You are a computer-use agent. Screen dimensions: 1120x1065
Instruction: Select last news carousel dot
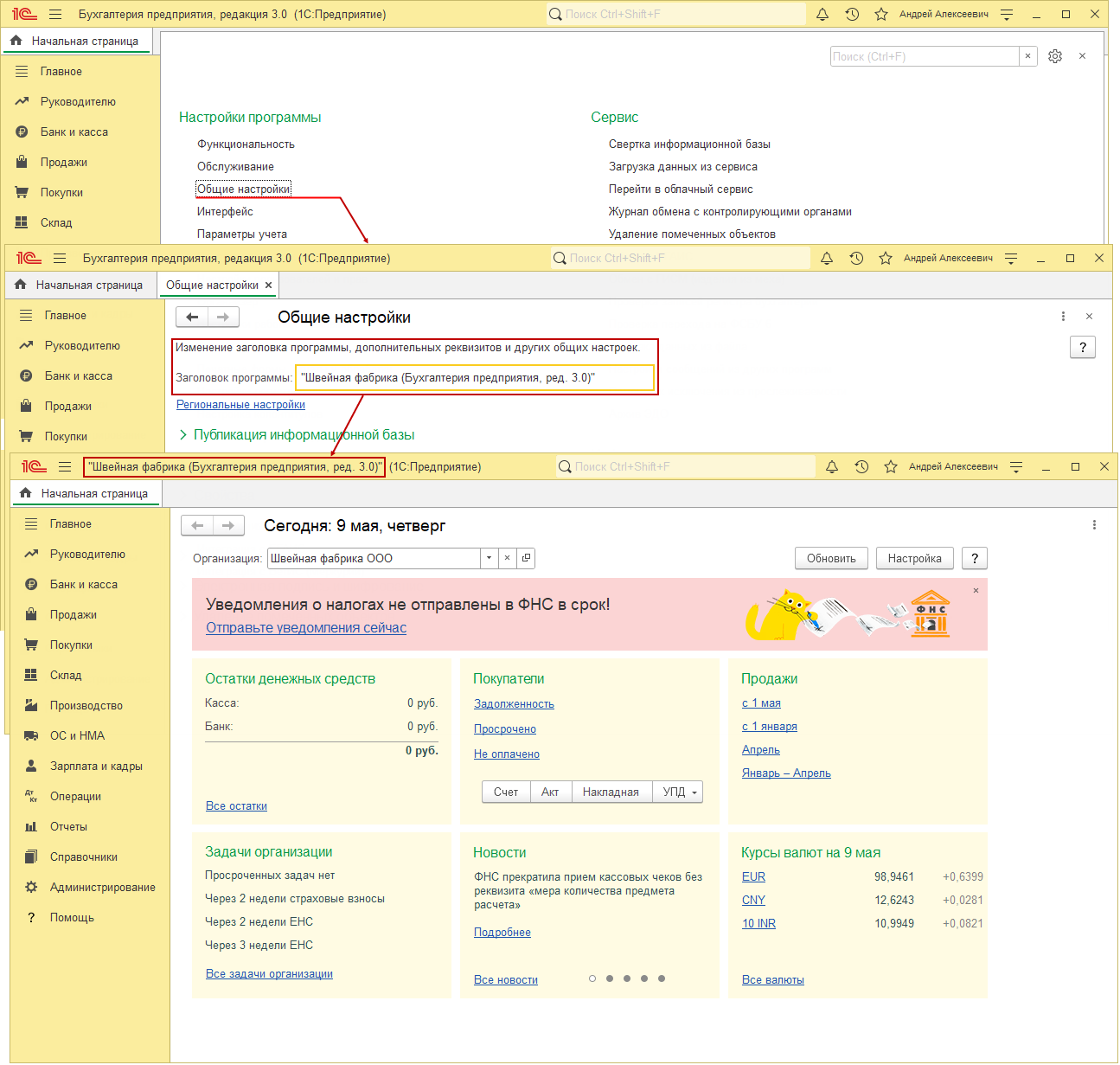(662, 978)
